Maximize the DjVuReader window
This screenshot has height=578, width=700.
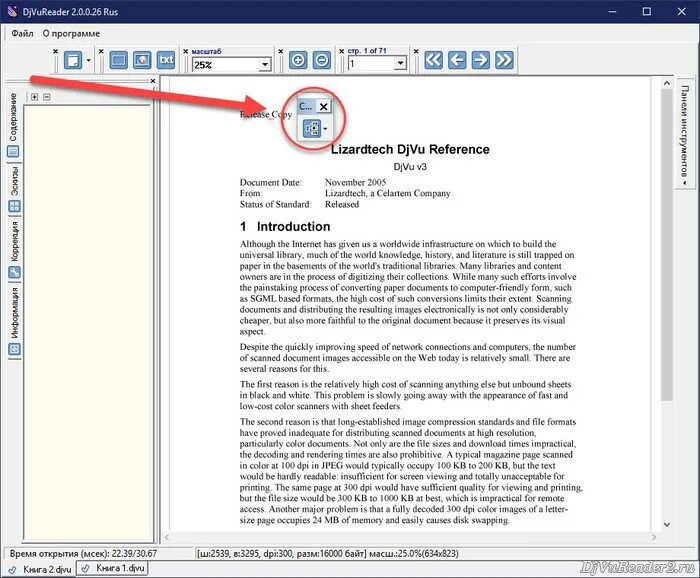pos(646,11)
